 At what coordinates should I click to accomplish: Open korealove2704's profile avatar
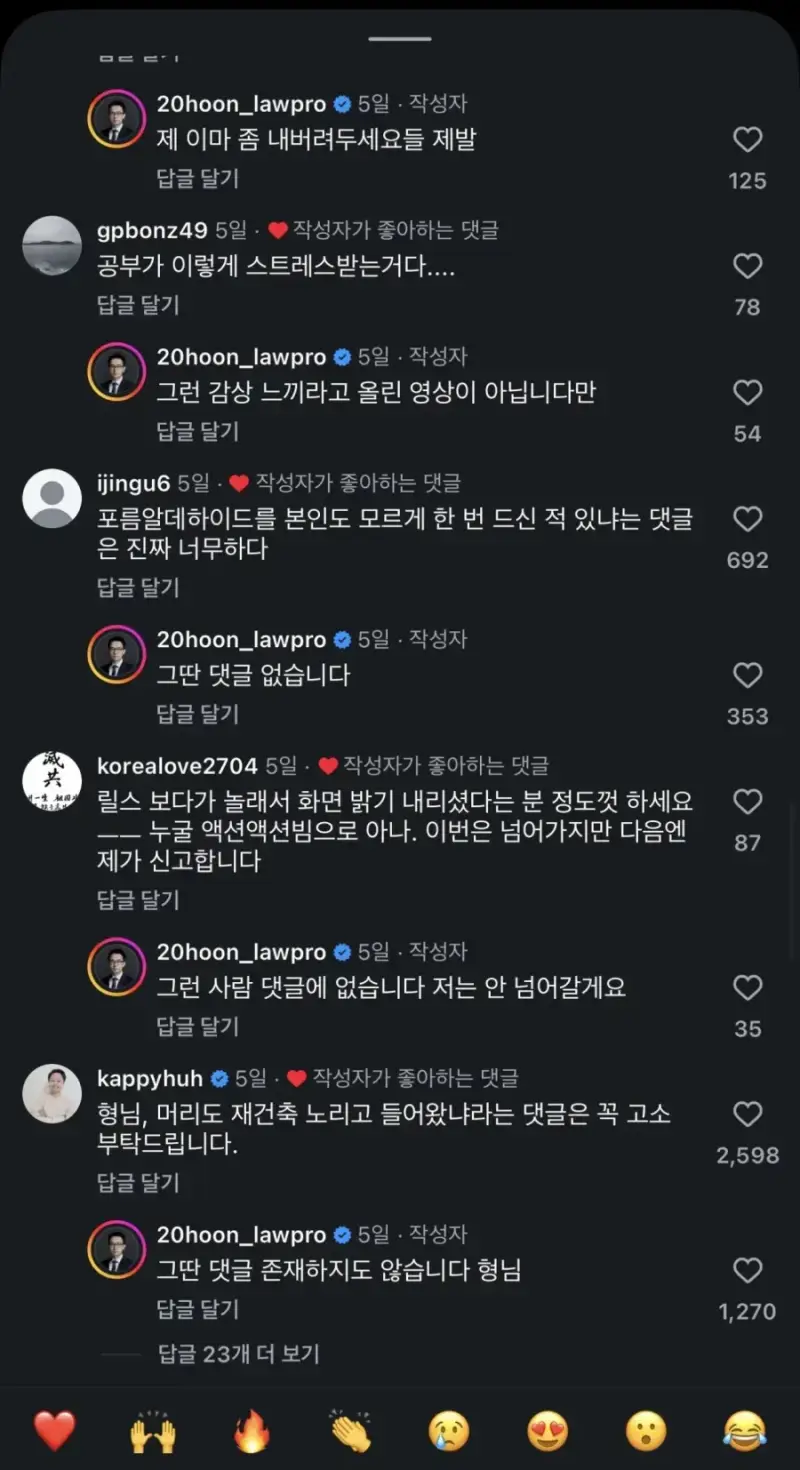tap(52, 780)
